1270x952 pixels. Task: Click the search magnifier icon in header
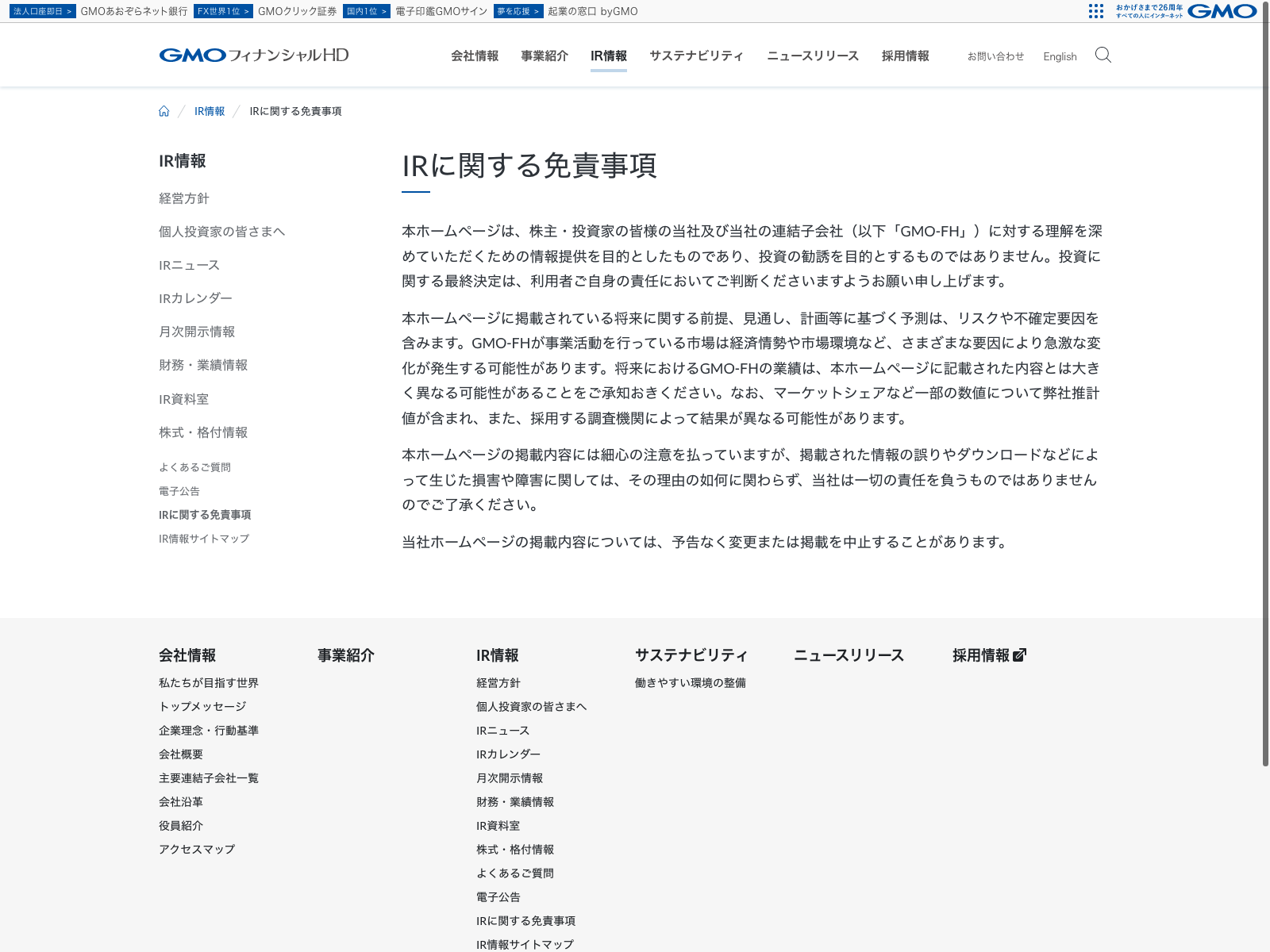point(1103,55)
